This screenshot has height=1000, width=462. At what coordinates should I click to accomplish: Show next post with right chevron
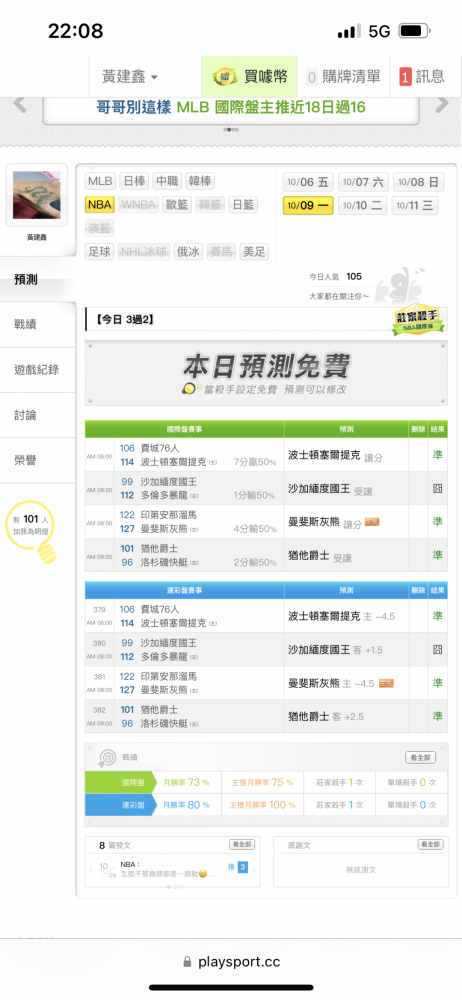point(254,868)
